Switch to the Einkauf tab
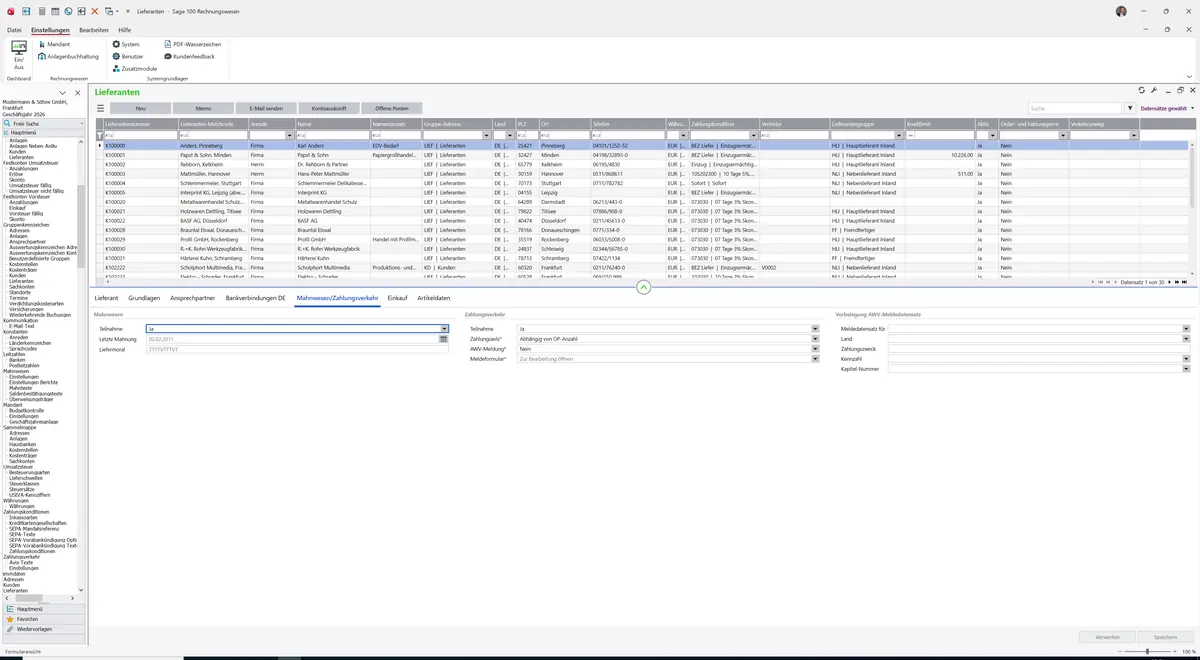Image resolution: width=1200 pixels, height=660 pixels. tap(397, 298)
